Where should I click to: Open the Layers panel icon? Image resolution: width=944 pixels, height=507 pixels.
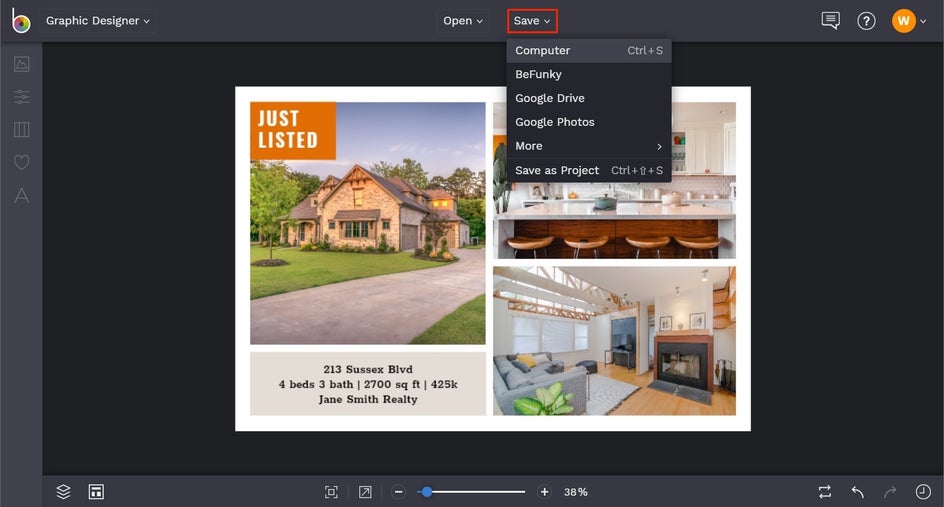[63, 492]
